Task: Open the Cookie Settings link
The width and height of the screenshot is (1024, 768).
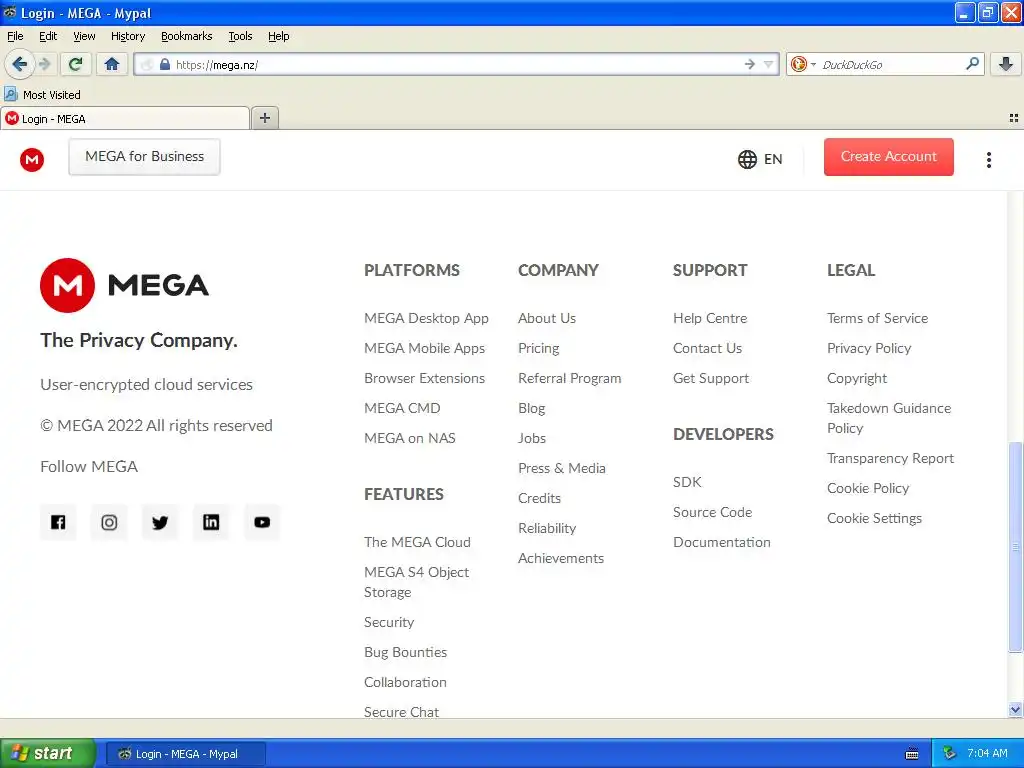Action: [x=874, y=519]
